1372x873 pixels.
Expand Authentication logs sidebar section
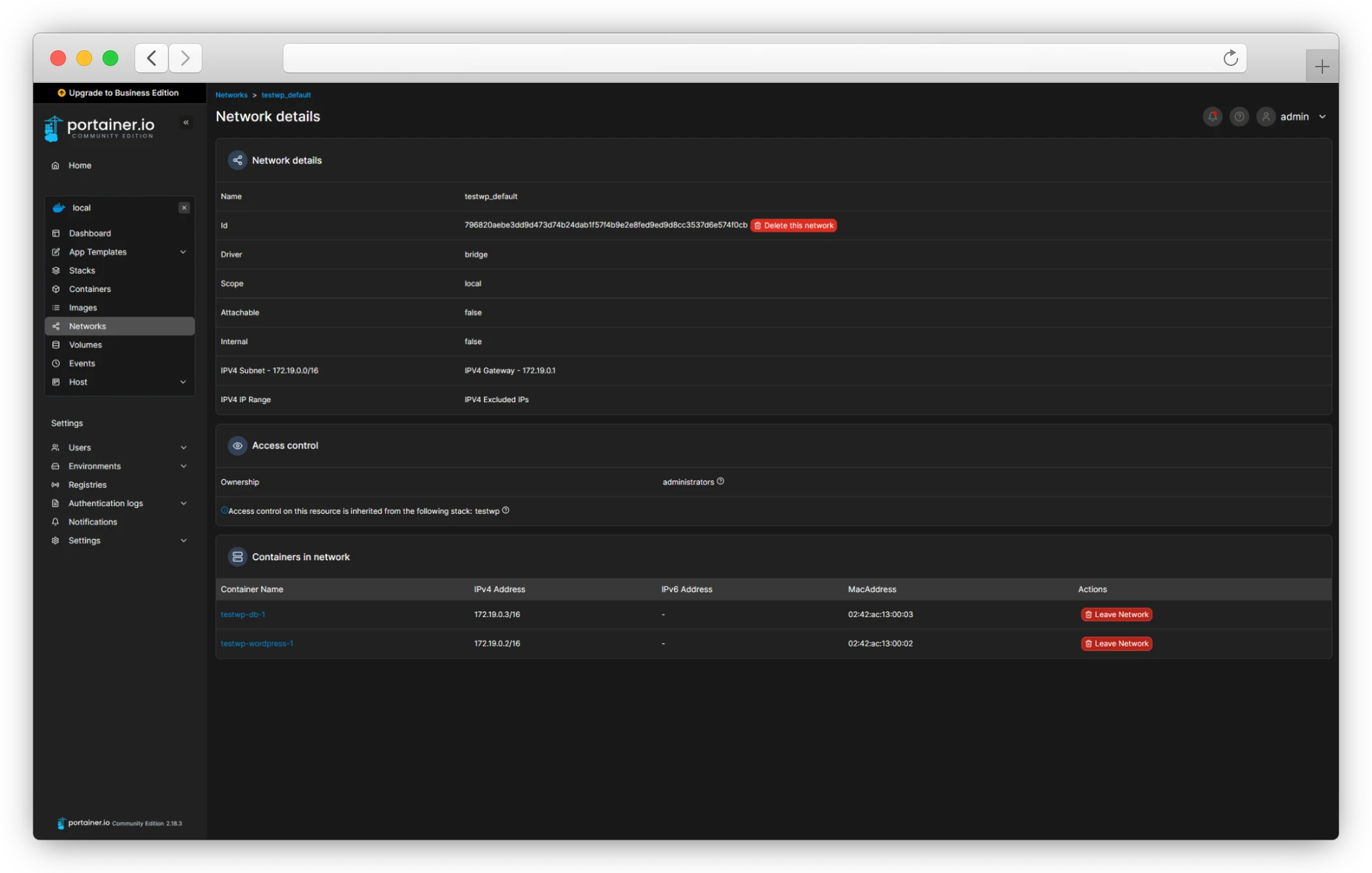coord(183,503)
